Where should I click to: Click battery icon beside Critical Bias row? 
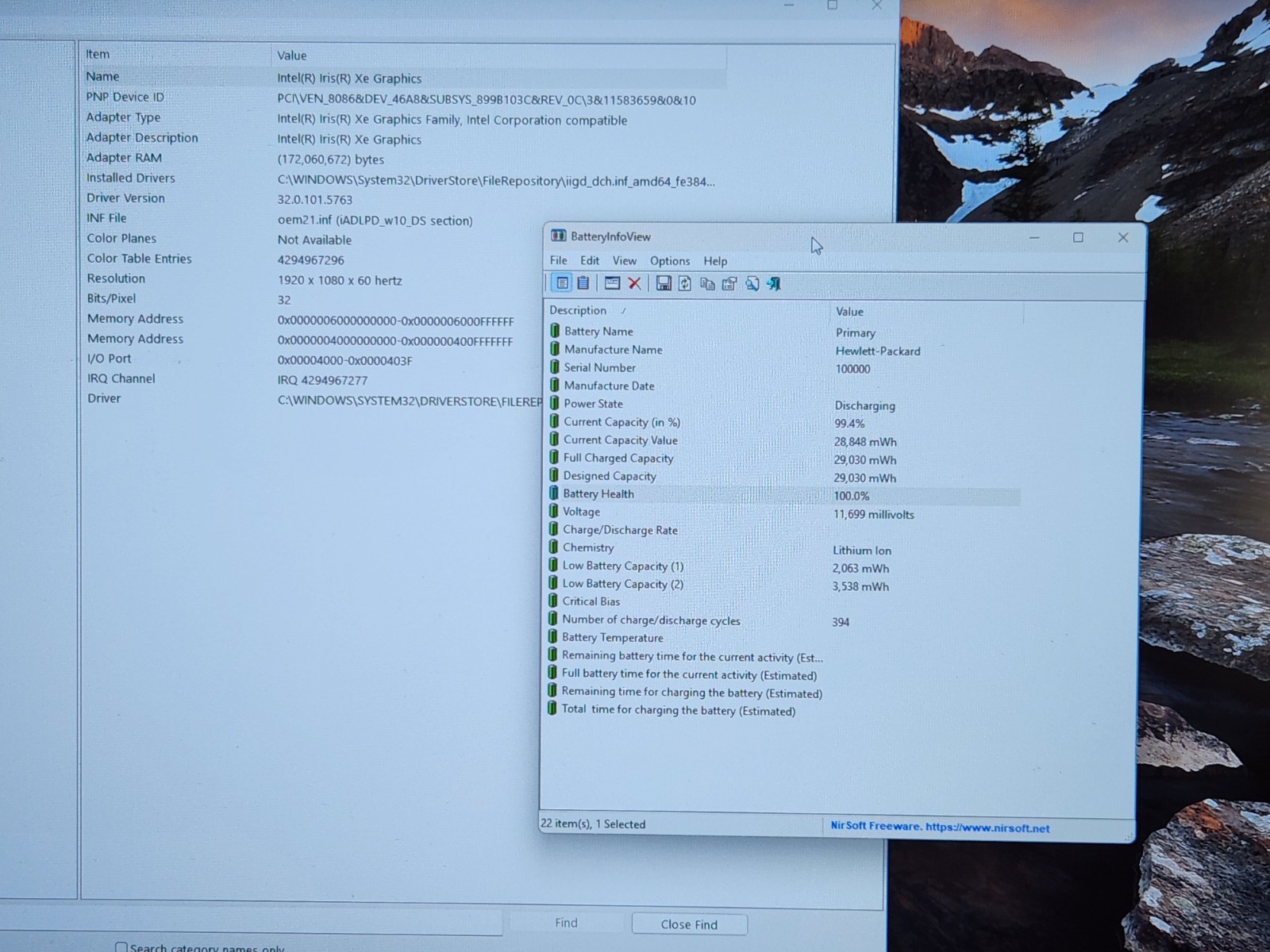pyautogui.click(x=553, y=601)
